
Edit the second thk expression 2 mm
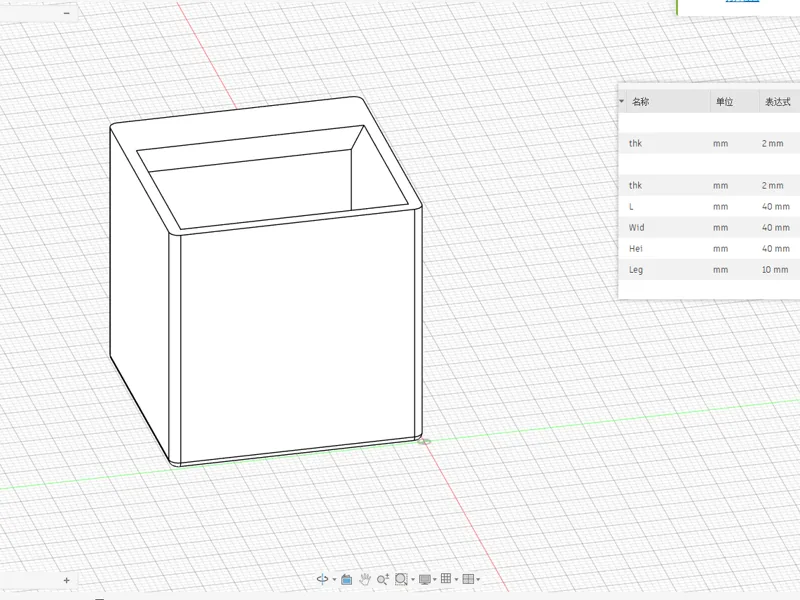pyautogui.click(x=772, y=185)
